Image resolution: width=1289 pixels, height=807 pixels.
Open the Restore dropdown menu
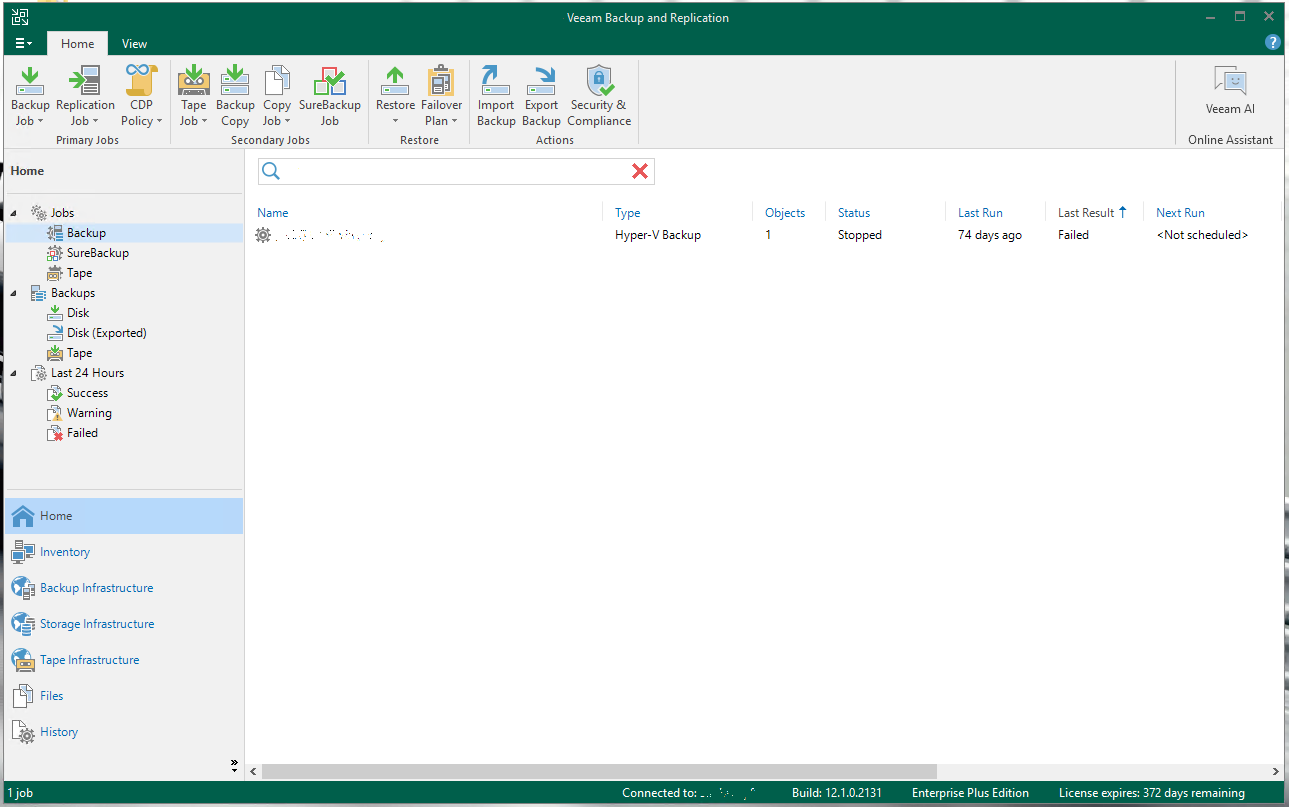tap(395, 121)
